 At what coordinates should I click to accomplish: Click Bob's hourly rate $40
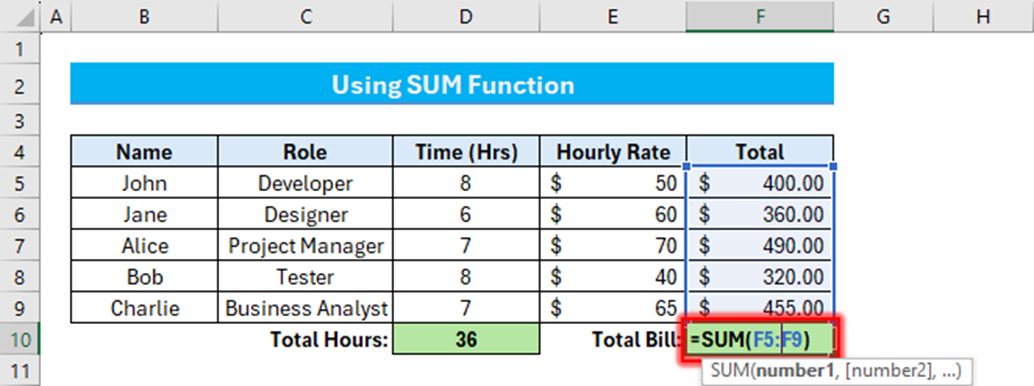coord(613,276)
